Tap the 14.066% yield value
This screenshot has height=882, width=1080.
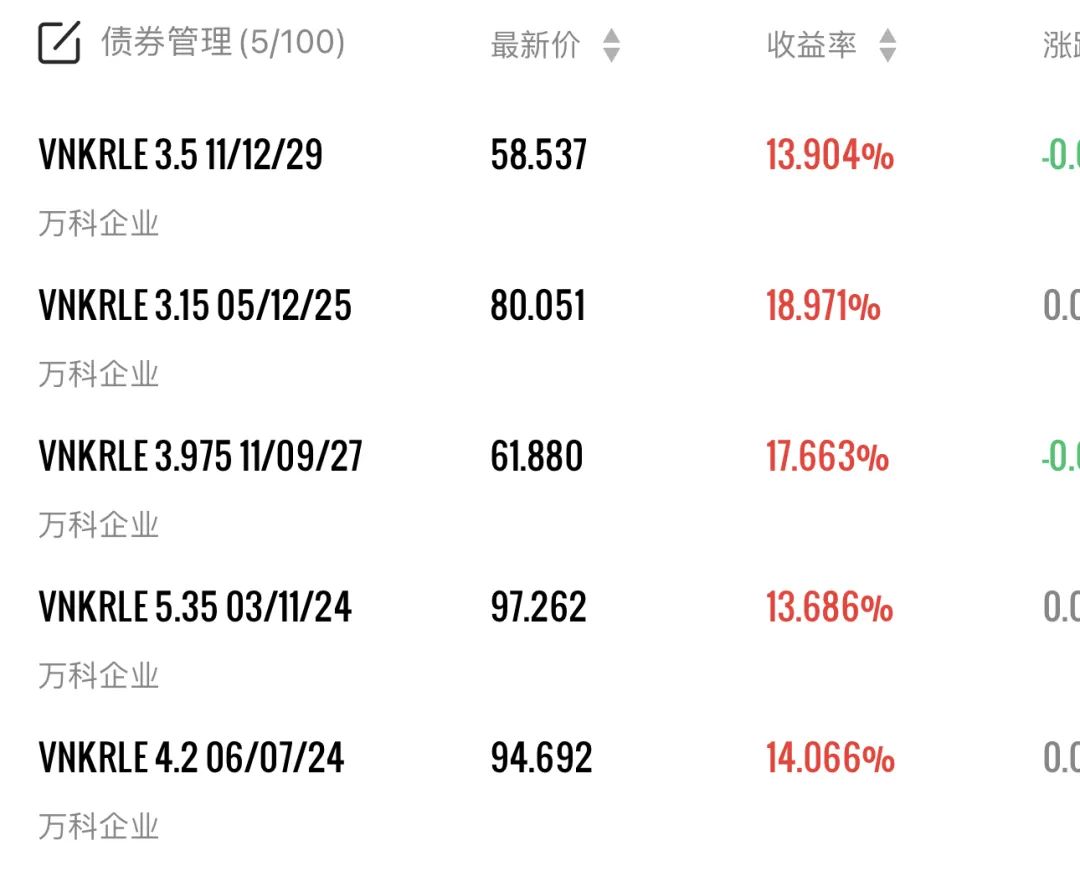click(x=830, y=758)
